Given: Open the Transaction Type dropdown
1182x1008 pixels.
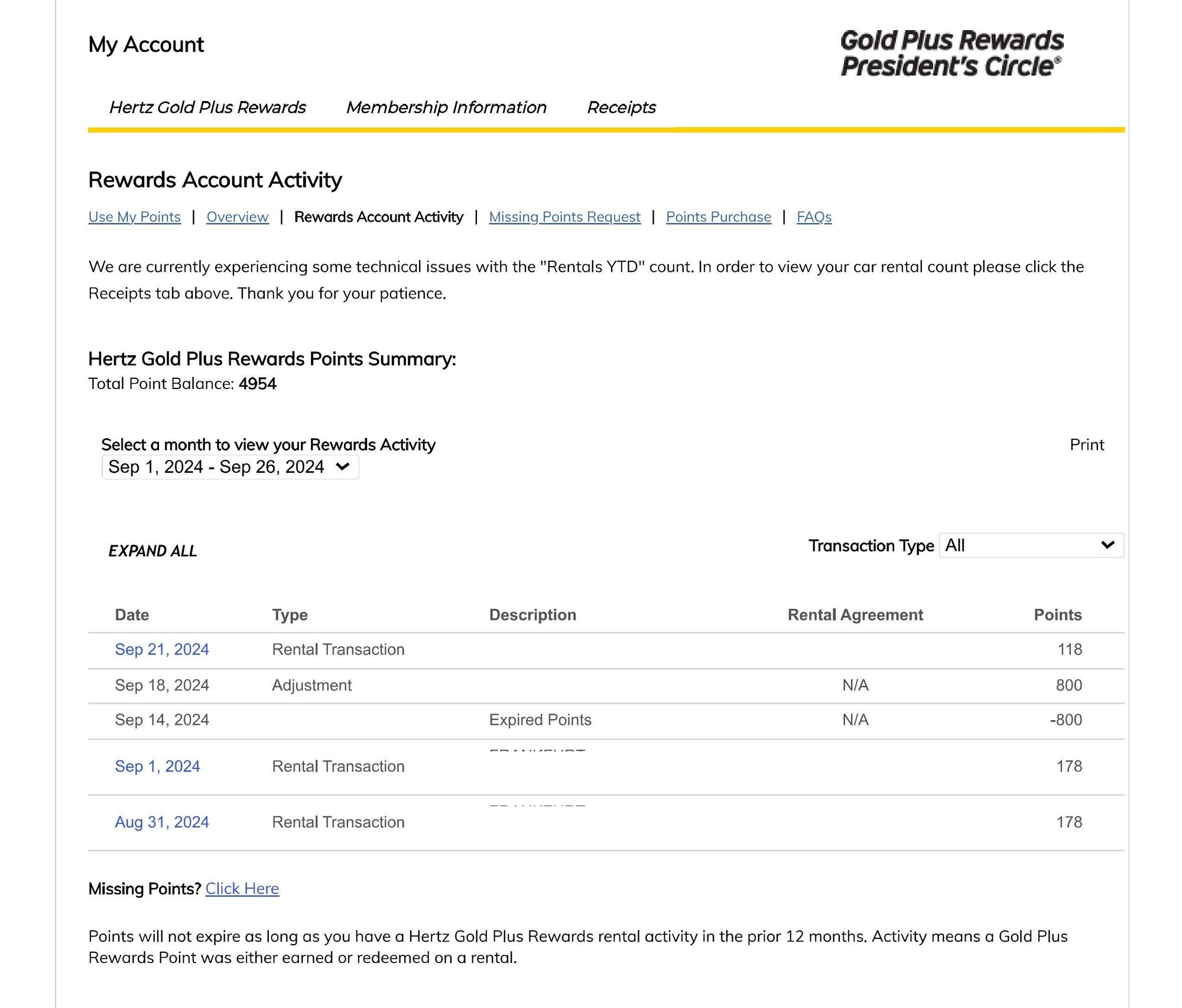Looking at the screenshot, I should pos(1031,545).
